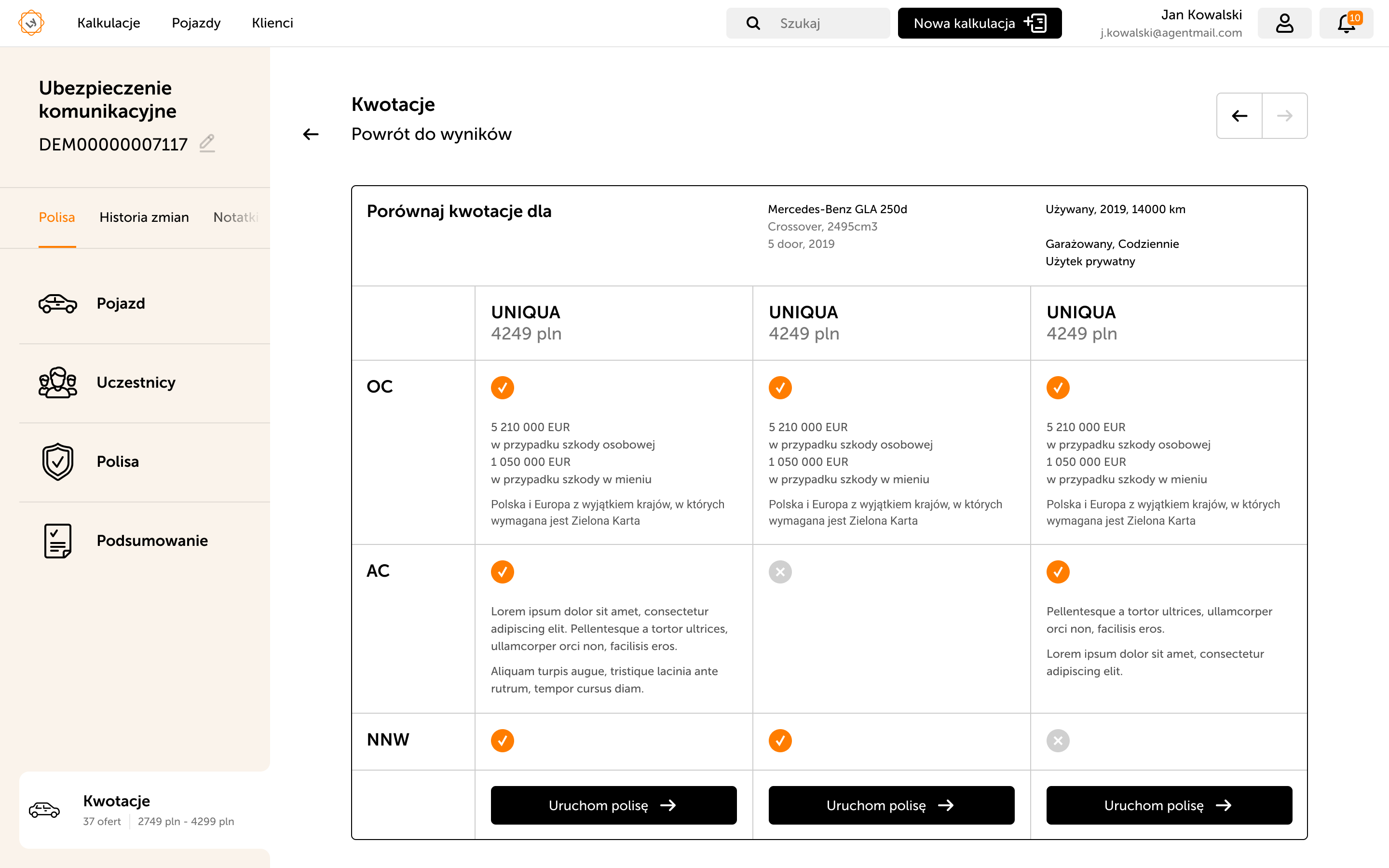Click Uruchom polisę in third column

[x=1169, y=805]
